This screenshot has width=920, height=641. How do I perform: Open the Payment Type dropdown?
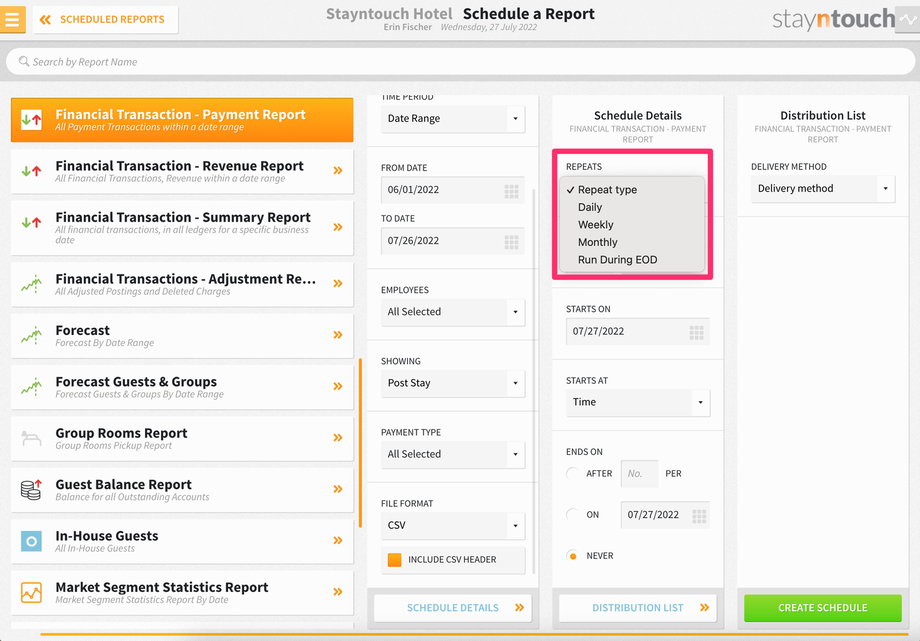tap(452, 454)
